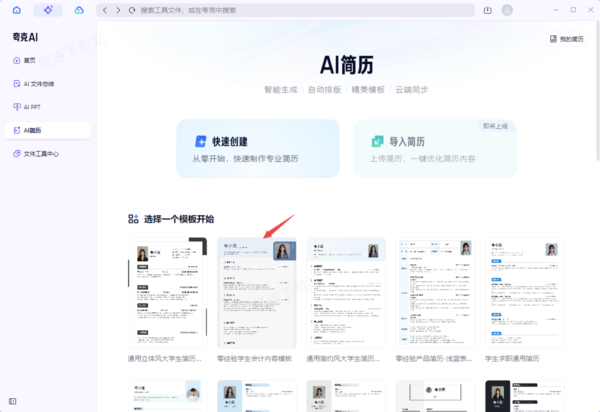Screen dimensions: 600x412
Task: Click the 首页 home icon in sidebar
Action: click(x=16, y=60)
